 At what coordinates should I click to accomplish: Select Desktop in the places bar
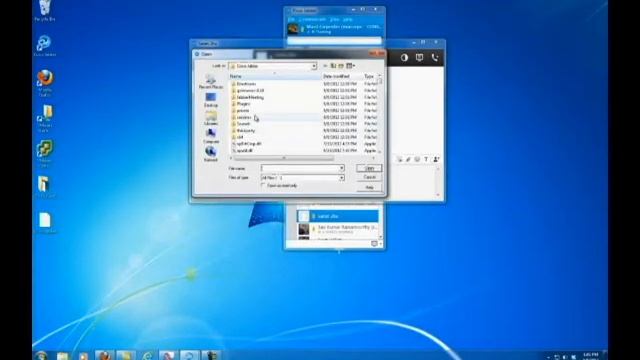pos(211,100)
